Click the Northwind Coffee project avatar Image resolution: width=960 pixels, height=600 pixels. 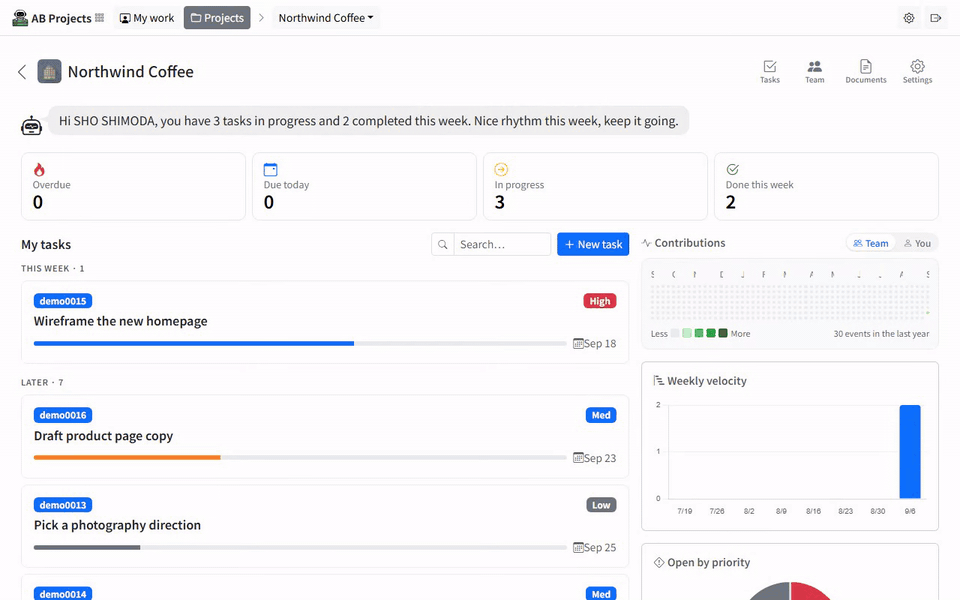point(50,71)
